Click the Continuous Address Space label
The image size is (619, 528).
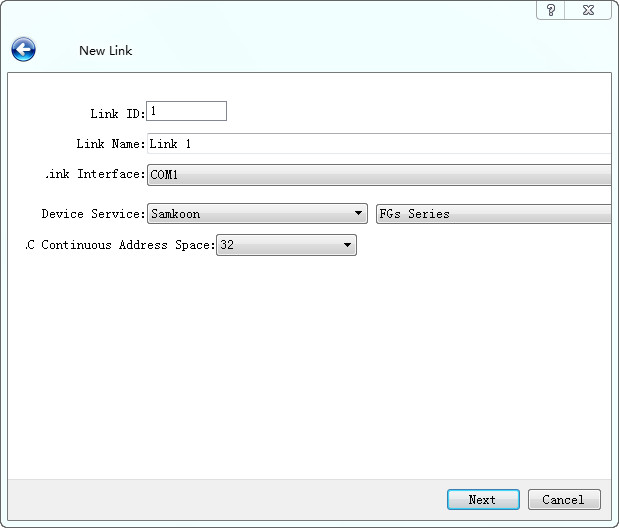120,245
